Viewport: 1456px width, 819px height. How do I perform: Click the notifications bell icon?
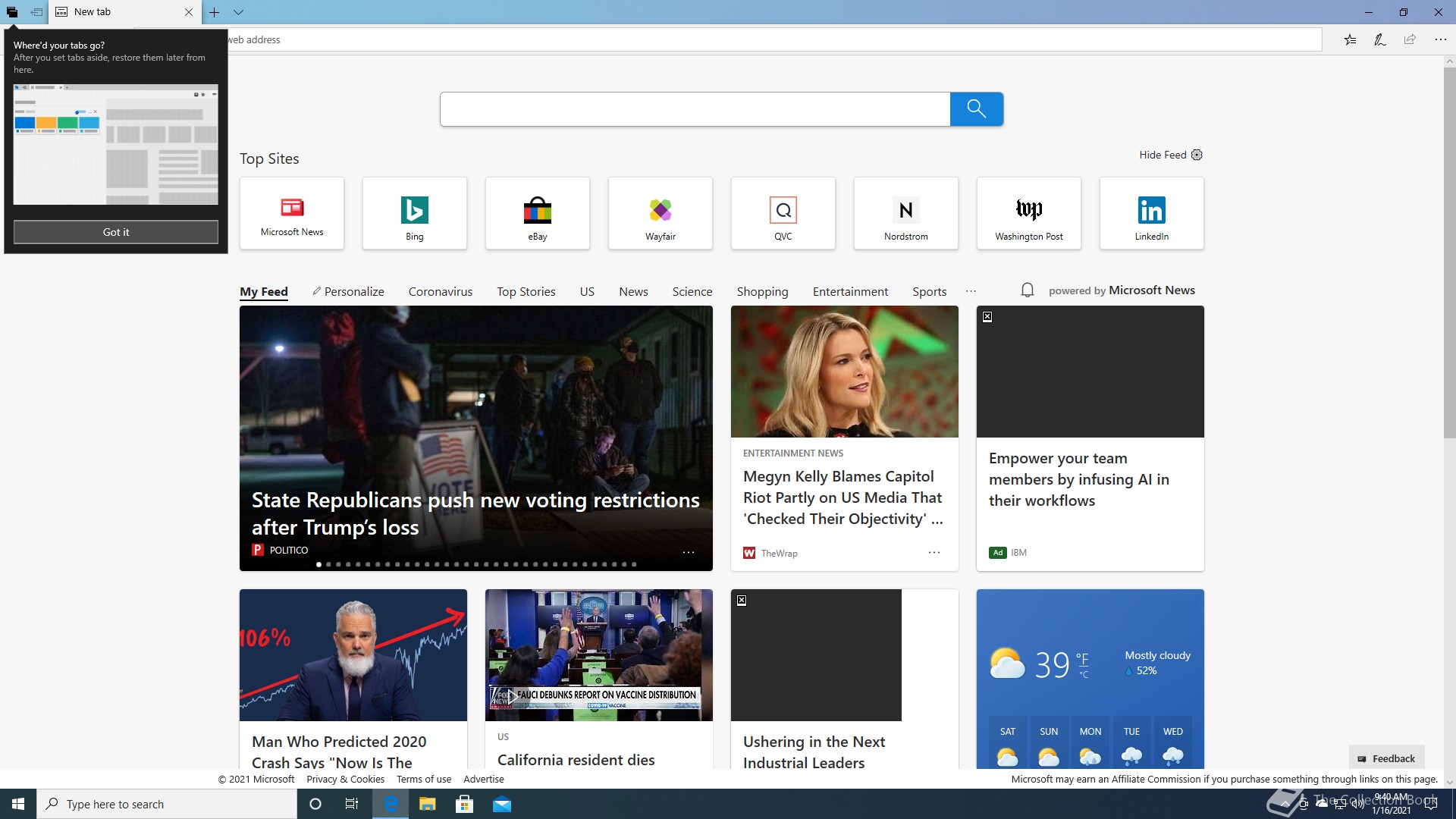coord(1028,290)
